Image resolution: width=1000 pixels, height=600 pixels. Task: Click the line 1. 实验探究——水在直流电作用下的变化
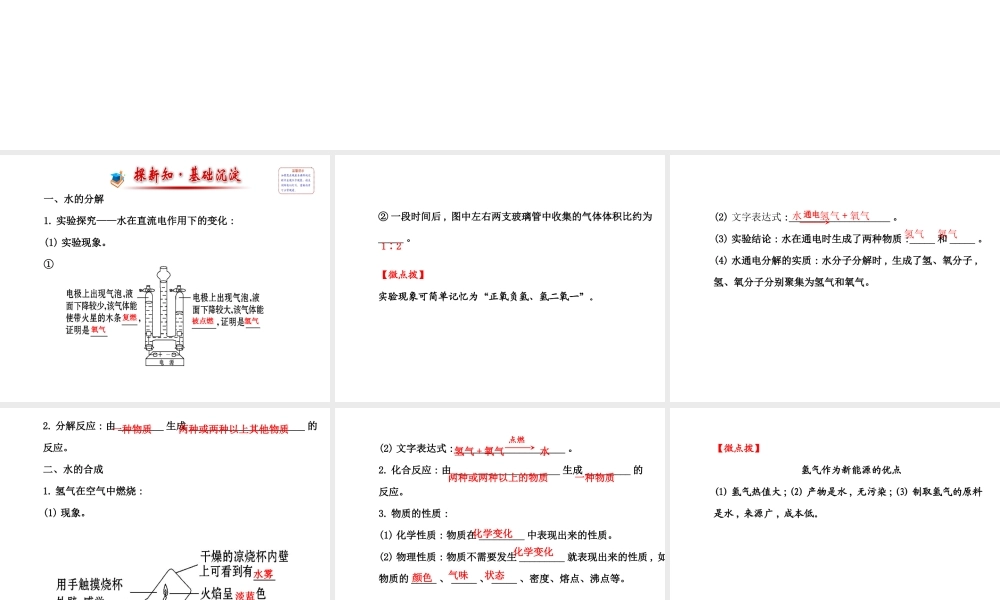point(140,221)
